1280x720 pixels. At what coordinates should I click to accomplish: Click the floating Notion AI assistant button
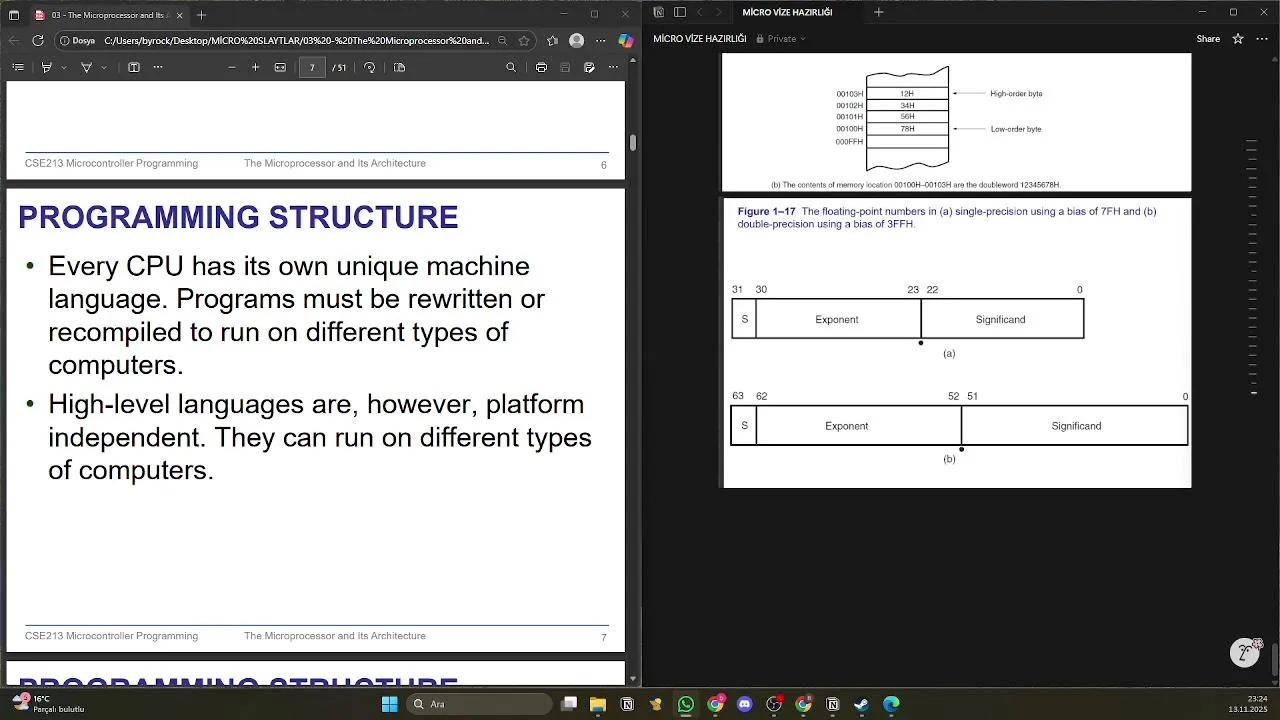pyautogui.click(x=1245, y=653)
